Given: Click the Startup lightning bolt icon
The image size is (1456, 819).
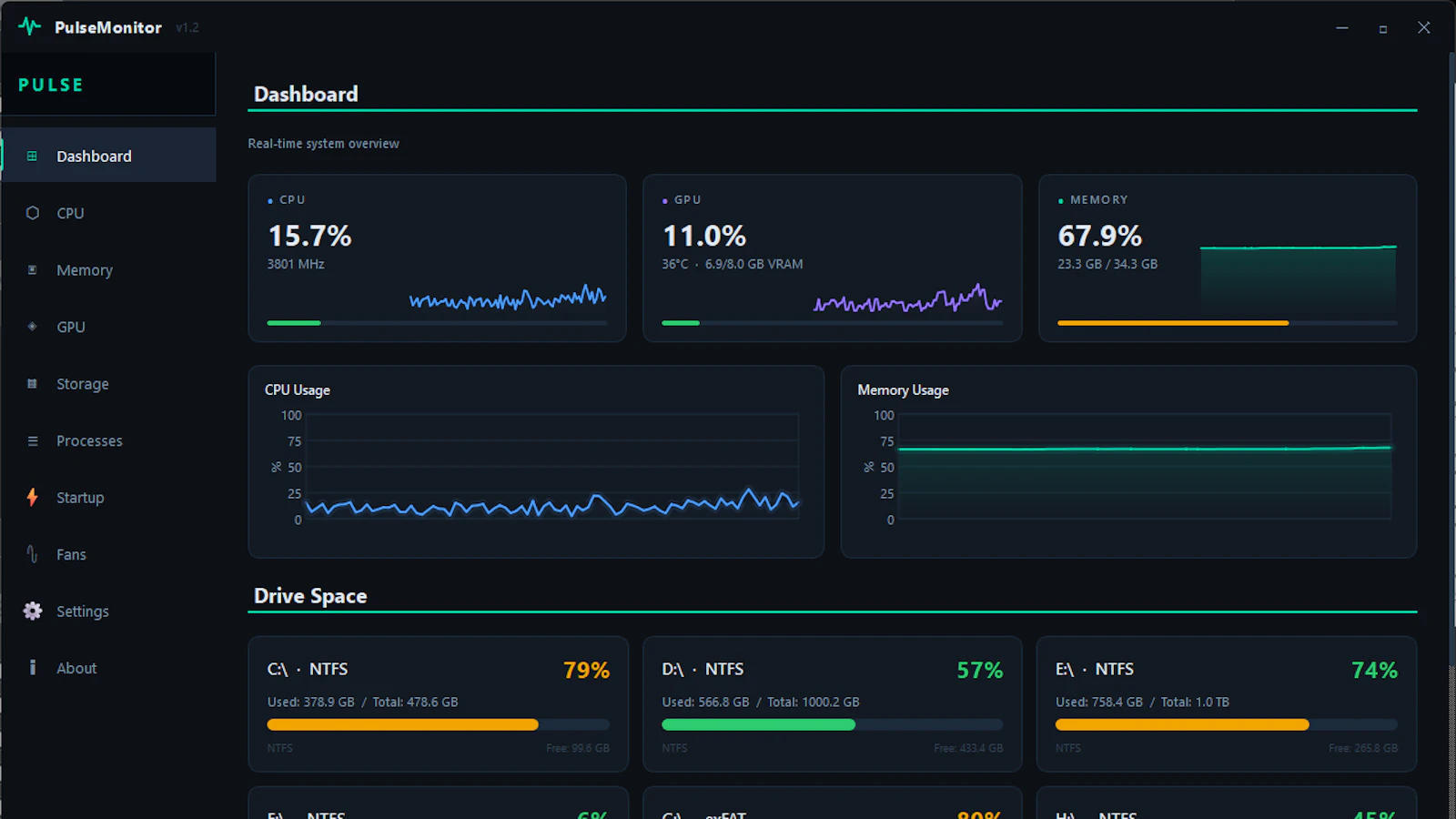Looking at the screenshot, I should pos(33,498).
